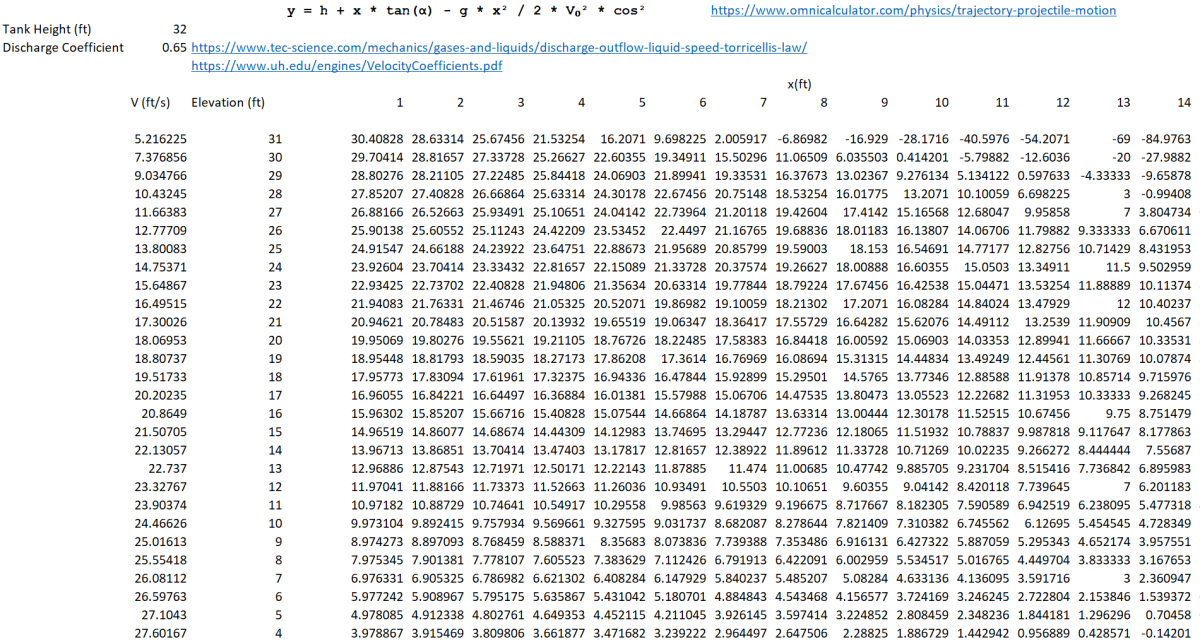Select the Tank Height value cell 32

click(x=179, y=29)
